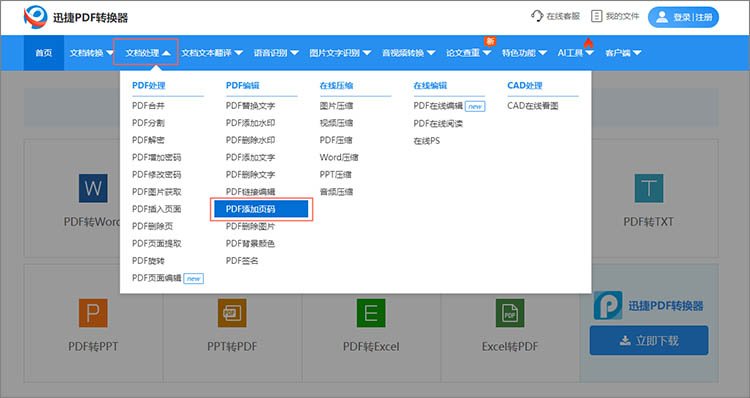Click the 在线客服 headset icon

pos(537,16)
